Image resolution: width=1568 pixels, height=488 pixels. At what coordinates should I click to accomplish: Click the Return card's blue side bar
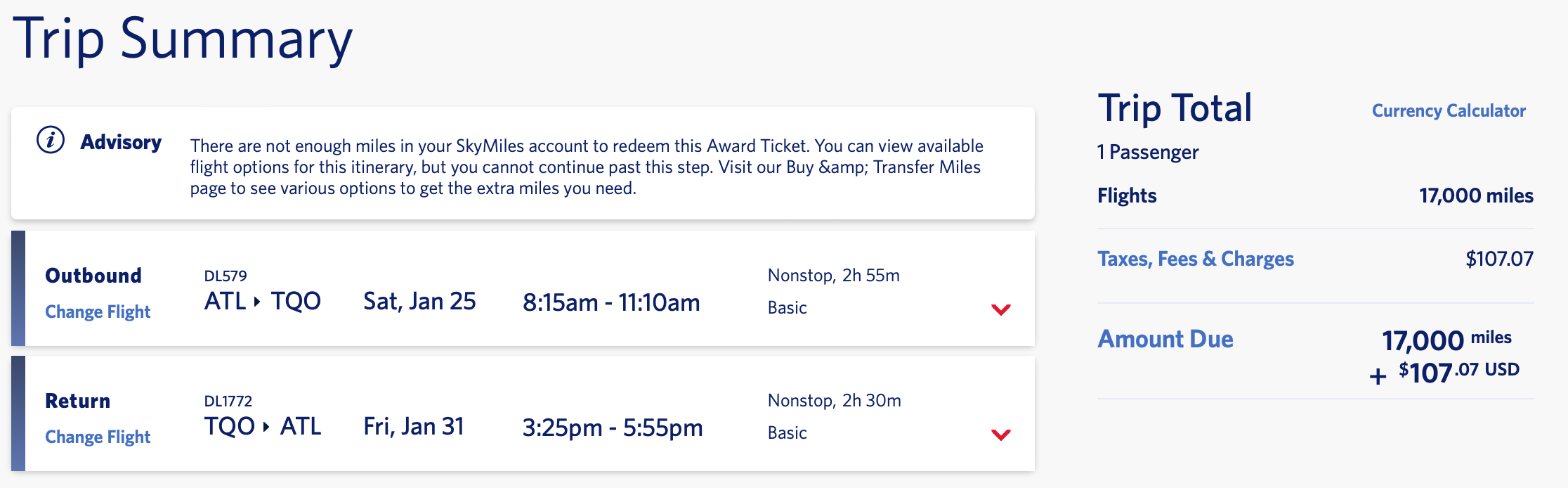(x=18, y=413)
